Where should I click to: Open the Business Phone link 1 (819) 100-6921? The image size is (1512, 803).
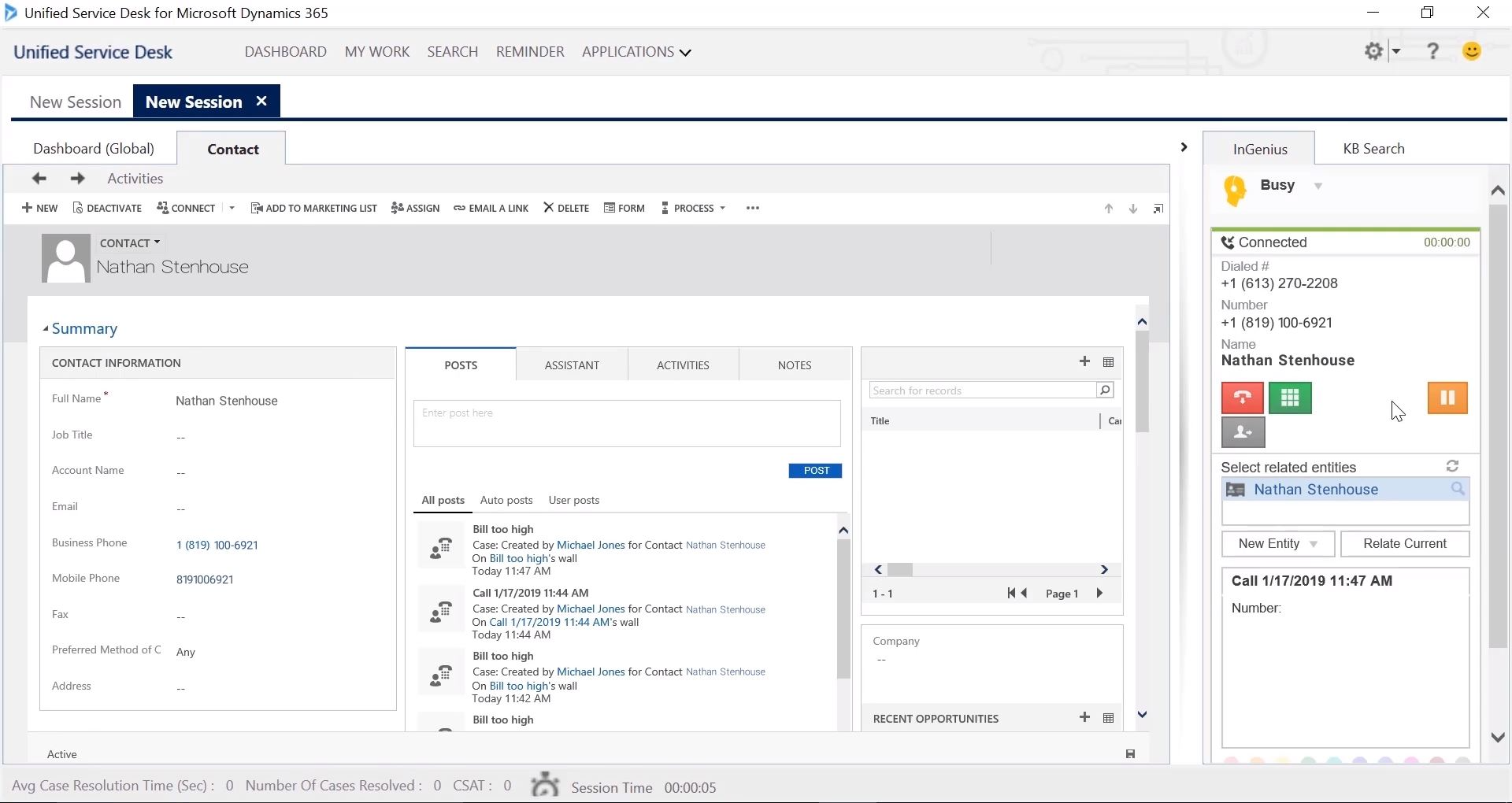click(x=217, y=545)
